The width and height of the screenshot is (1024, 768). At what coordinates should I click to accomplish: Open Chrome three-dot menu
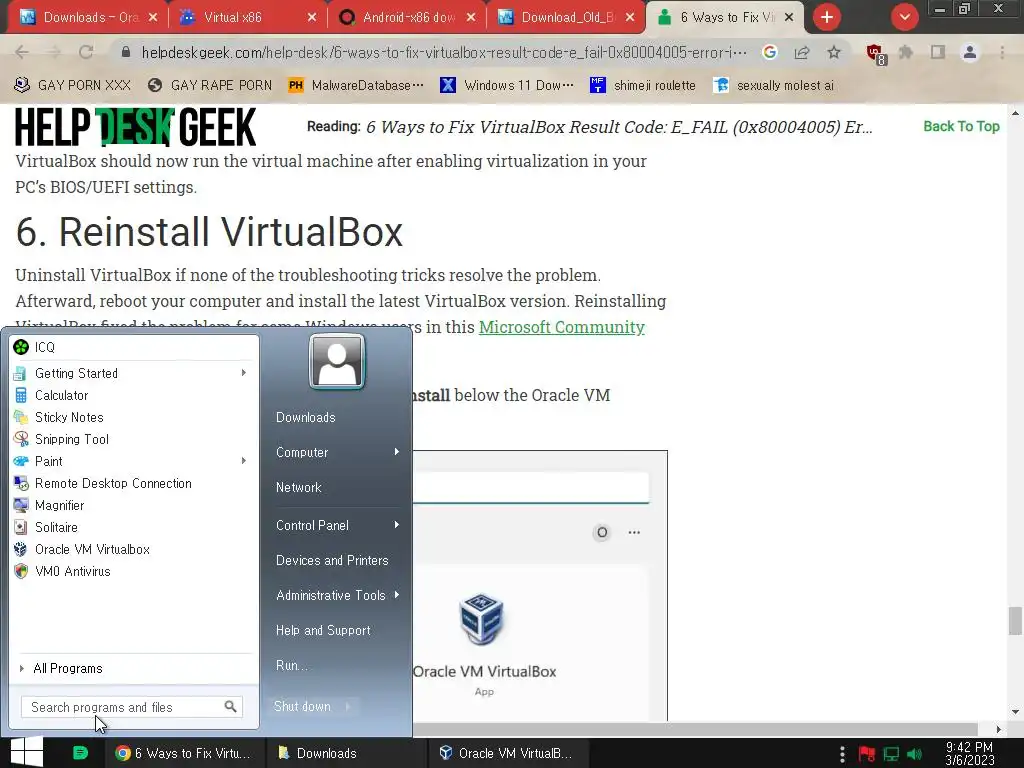coord(1002,52)
